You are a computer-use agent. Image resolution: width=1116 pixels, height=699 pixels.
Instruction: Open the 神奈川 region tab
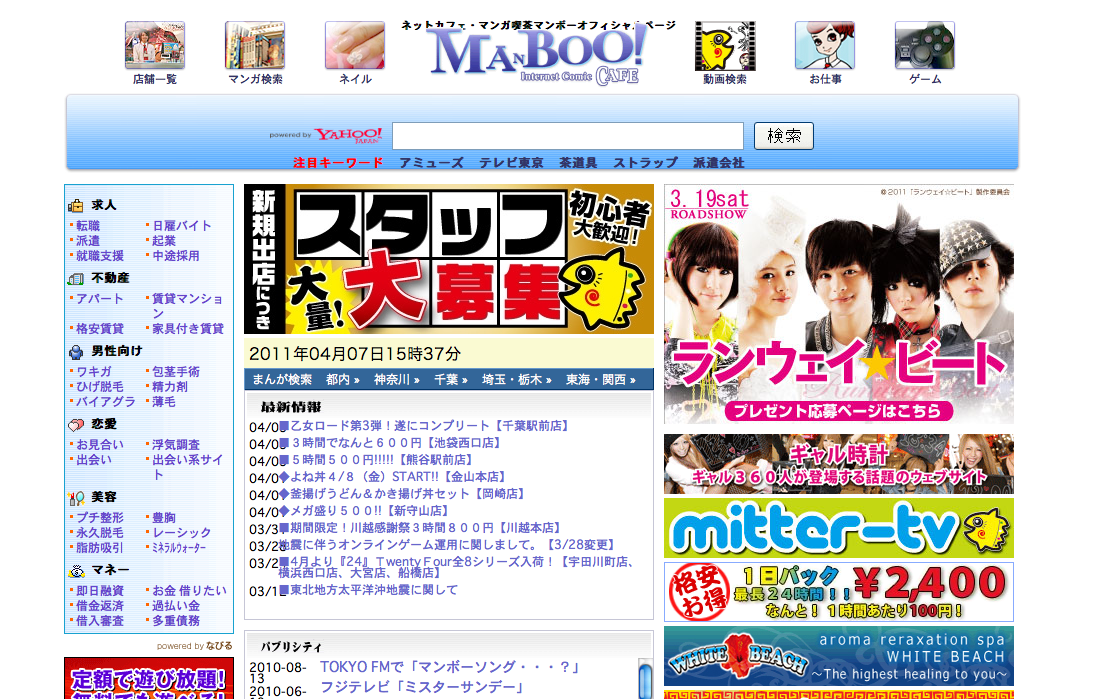(396, 379)
